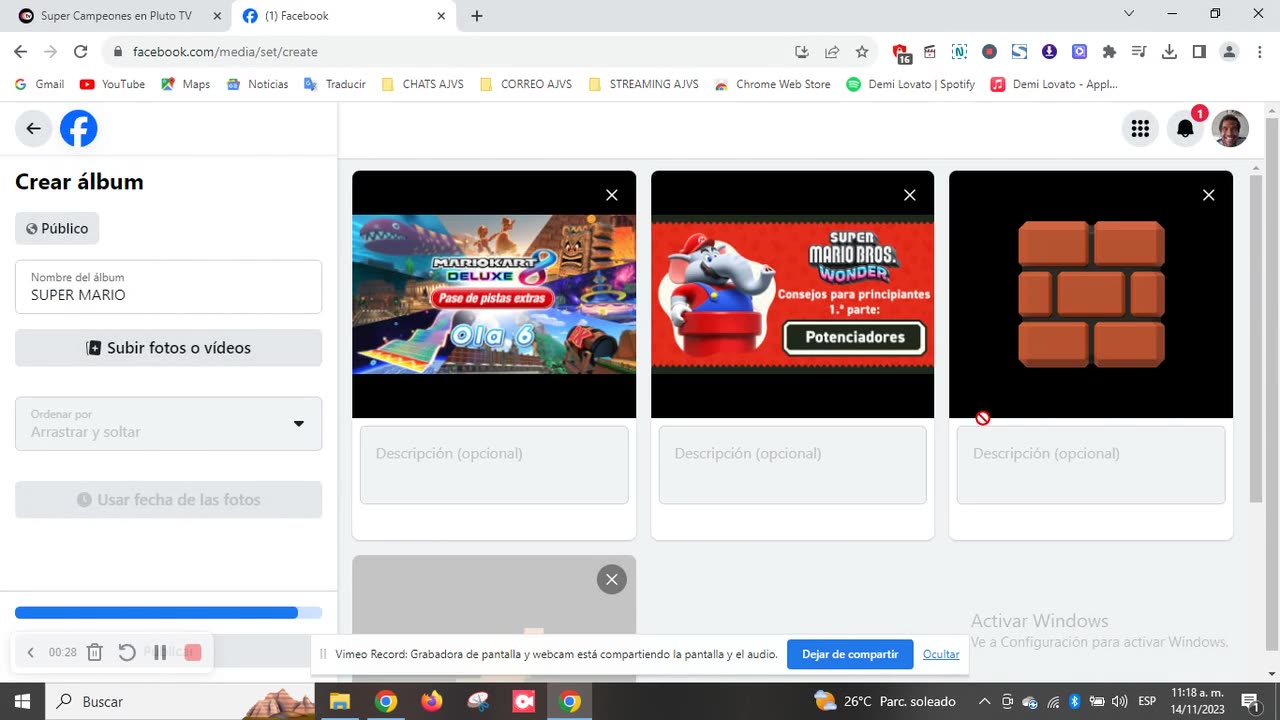Remove the uploading fourth photo
The width and height of the screenshot is (1280, 720).
pyautogui.click(x=612, y=579)
